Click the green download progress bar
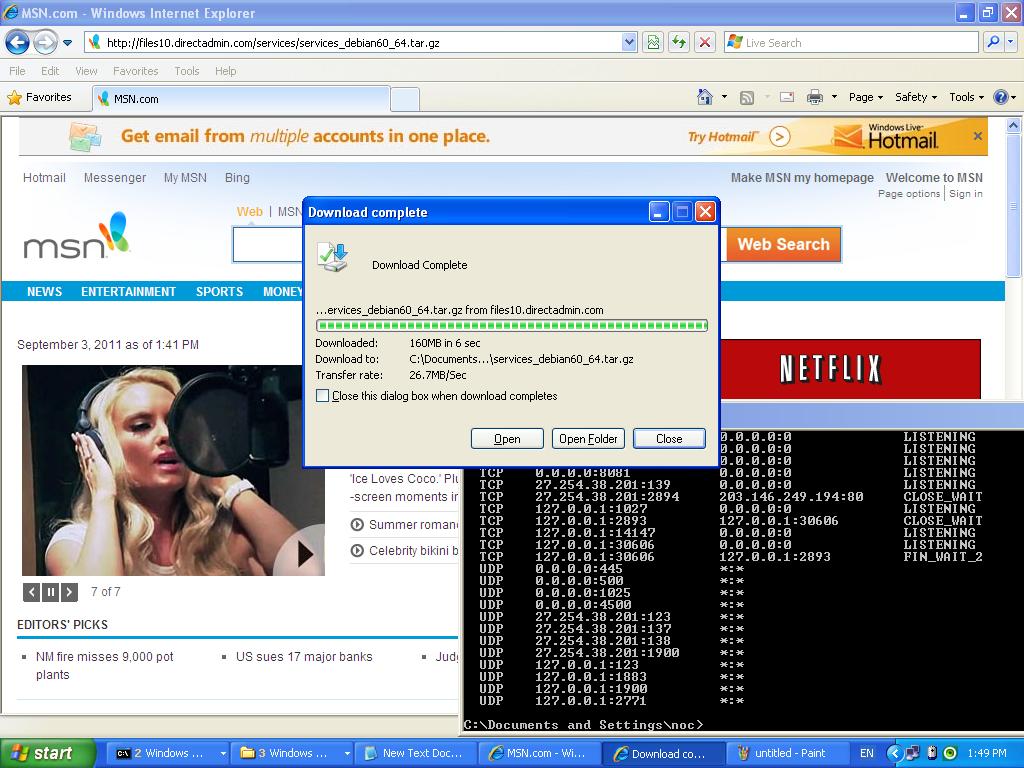Screen dimensions: 1024x768 coord(511,325)
